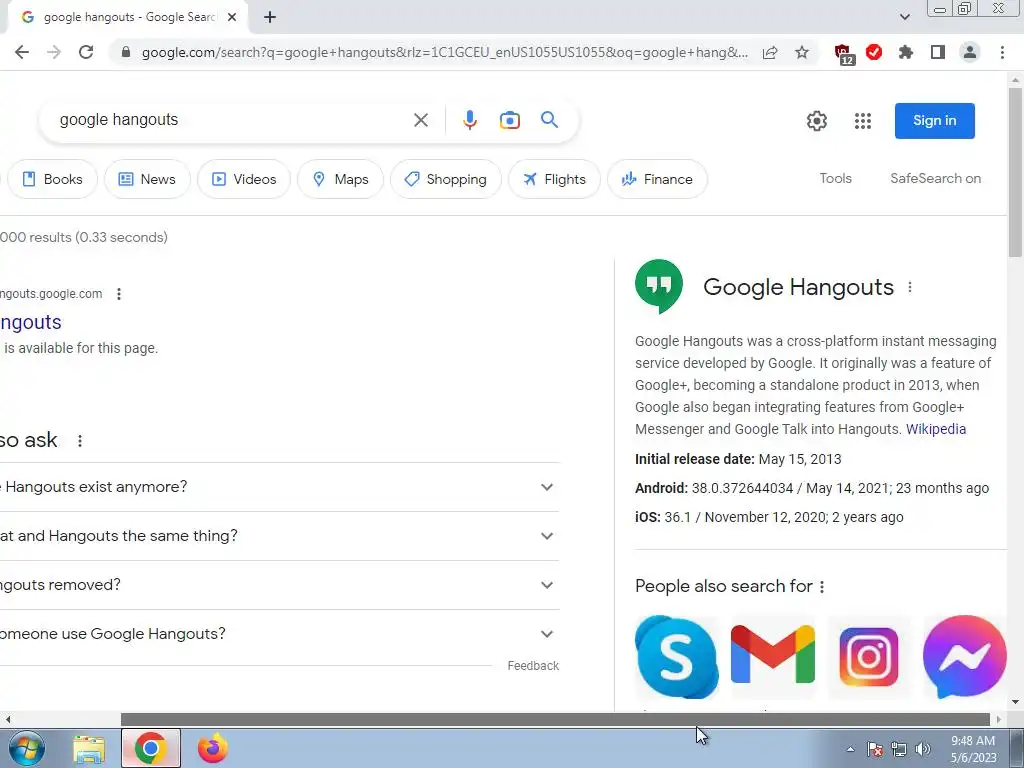This screenshot has width=1024, height=768.
Task: Click the Chrome taskbar button
Action: click(151, 748)
